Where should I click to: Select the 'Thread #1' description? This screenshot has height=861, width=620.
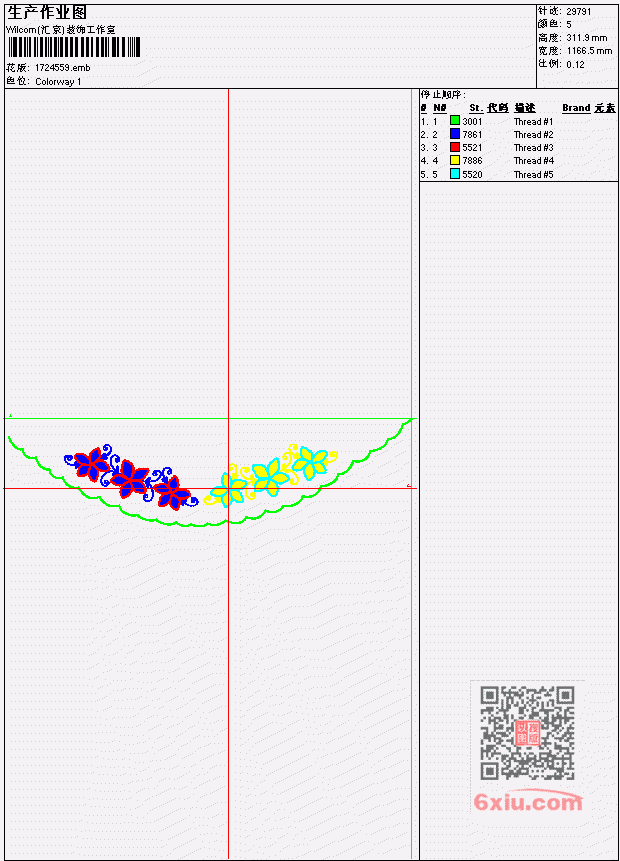(x=533, y=121)
